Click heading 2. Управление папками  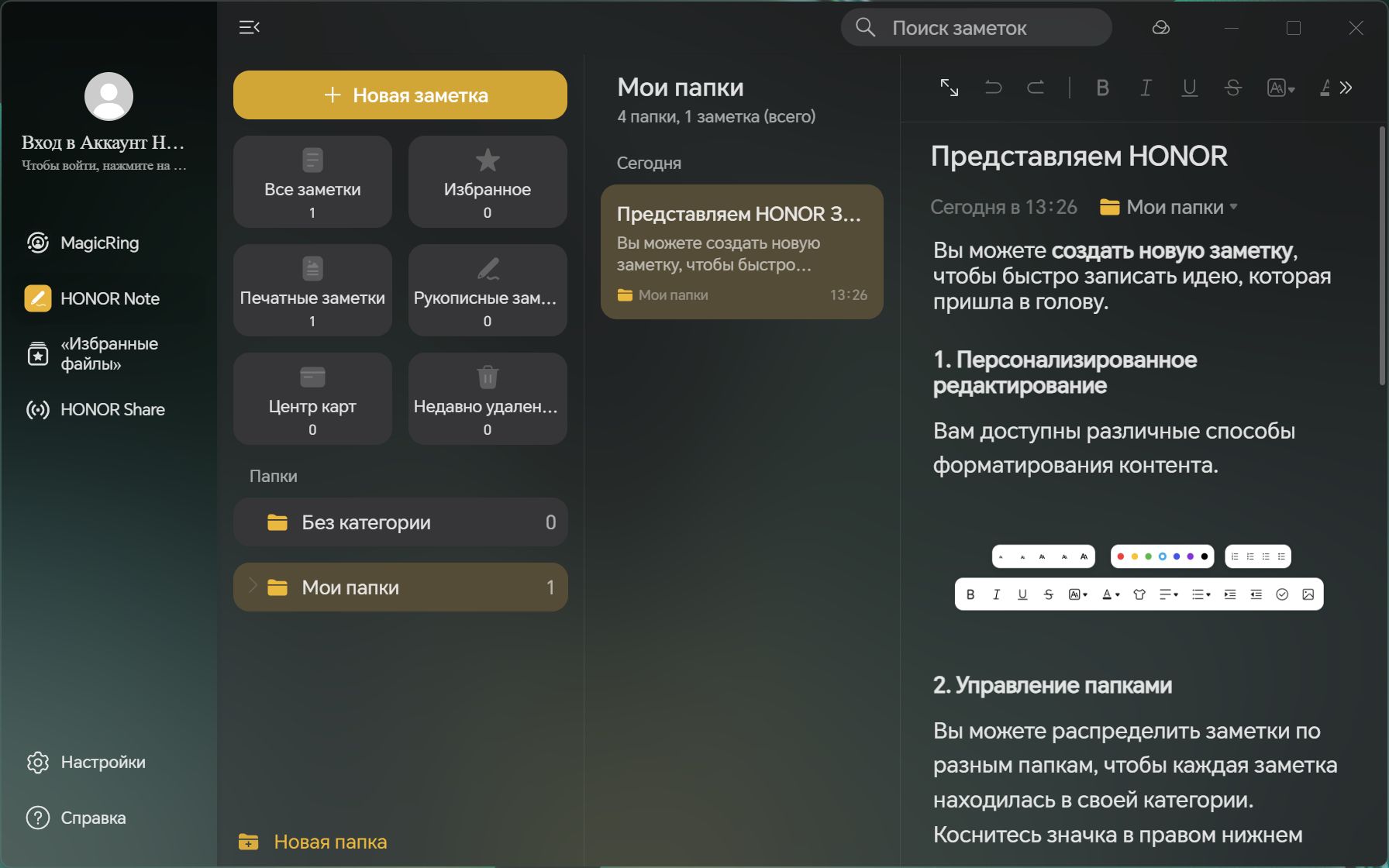1053,685
